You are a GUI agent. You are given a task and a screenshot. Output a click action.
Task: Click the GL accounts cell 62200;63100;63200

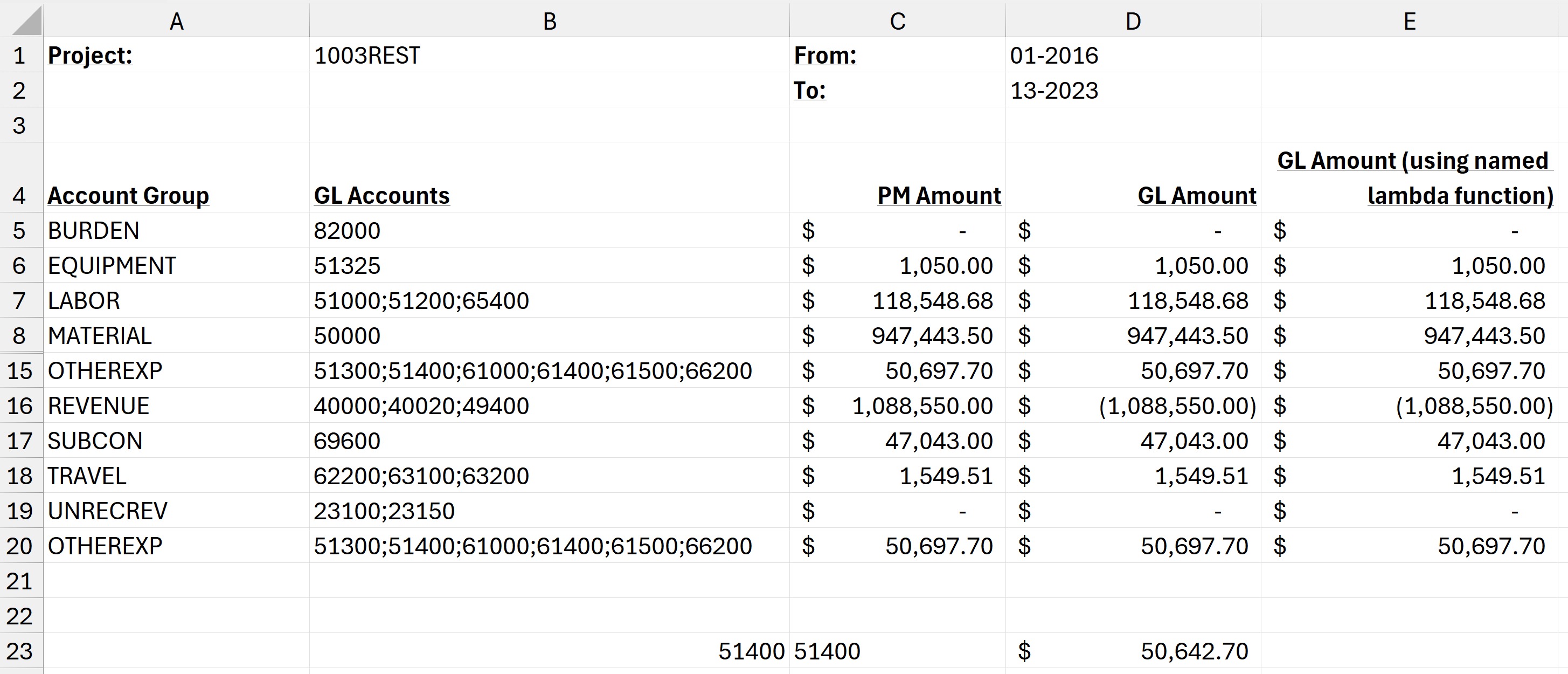coord(550,476)
